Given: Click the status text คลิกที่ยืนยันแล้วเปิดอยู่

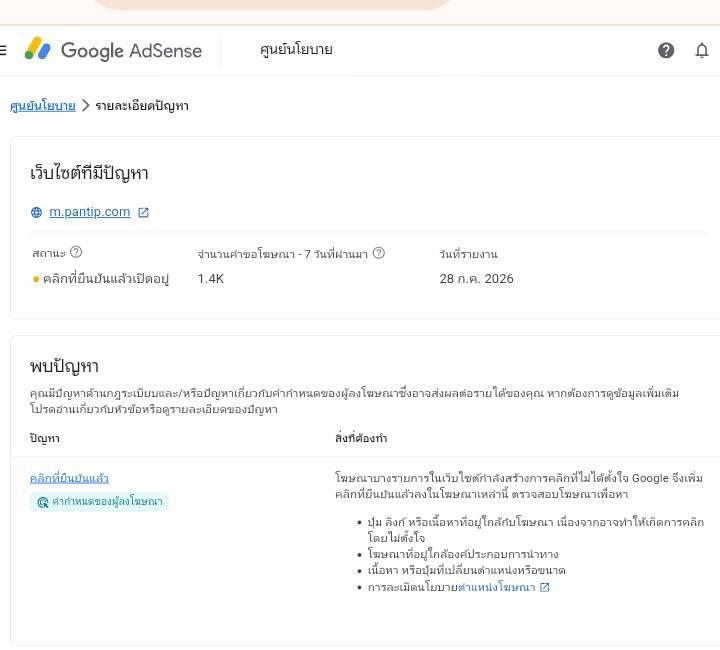Looking at the screenshot, I should [106, 279].
